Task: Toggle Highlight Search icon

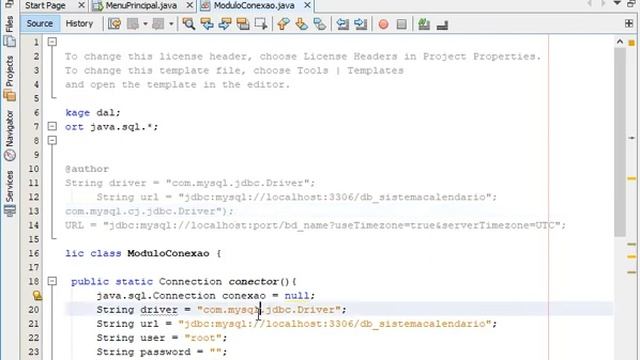Action: [243, 24]
